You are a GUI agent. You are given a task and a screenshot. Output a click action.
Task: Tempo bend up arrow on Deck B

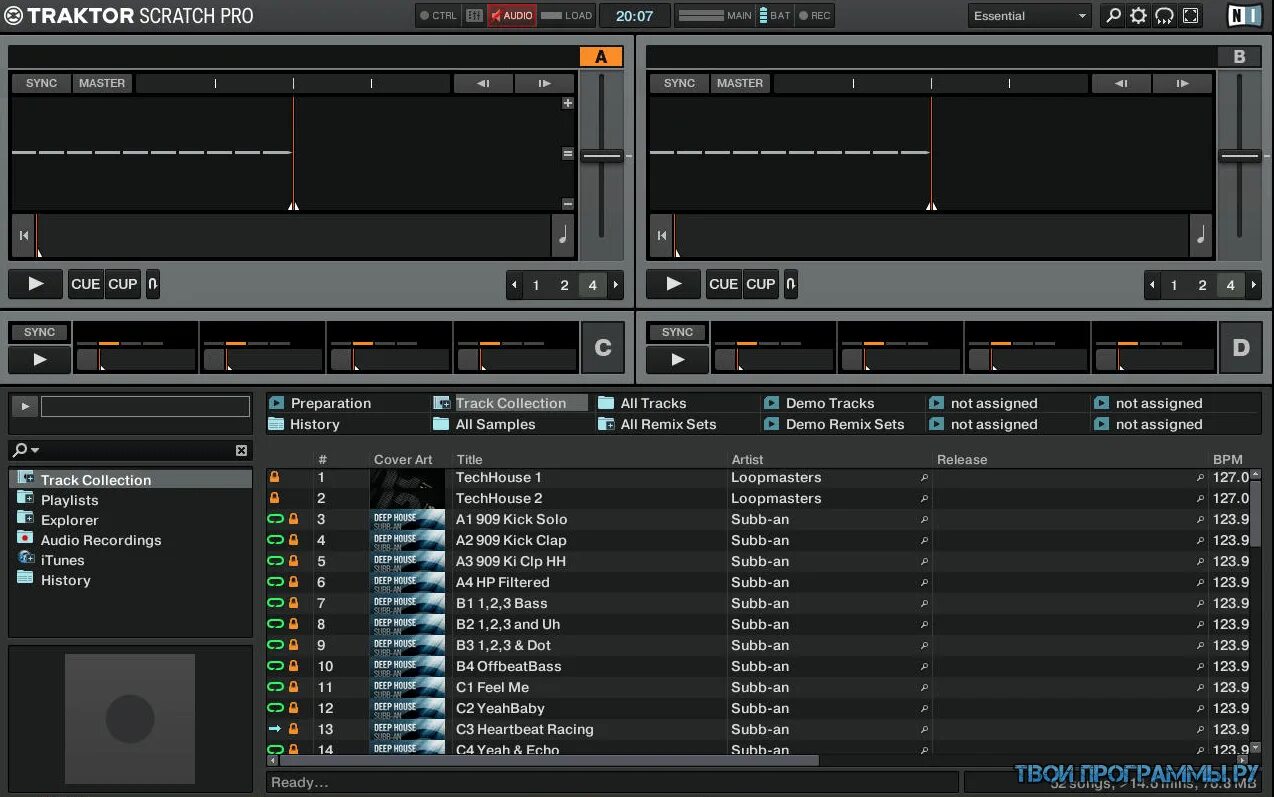[x=1183, y=84]
